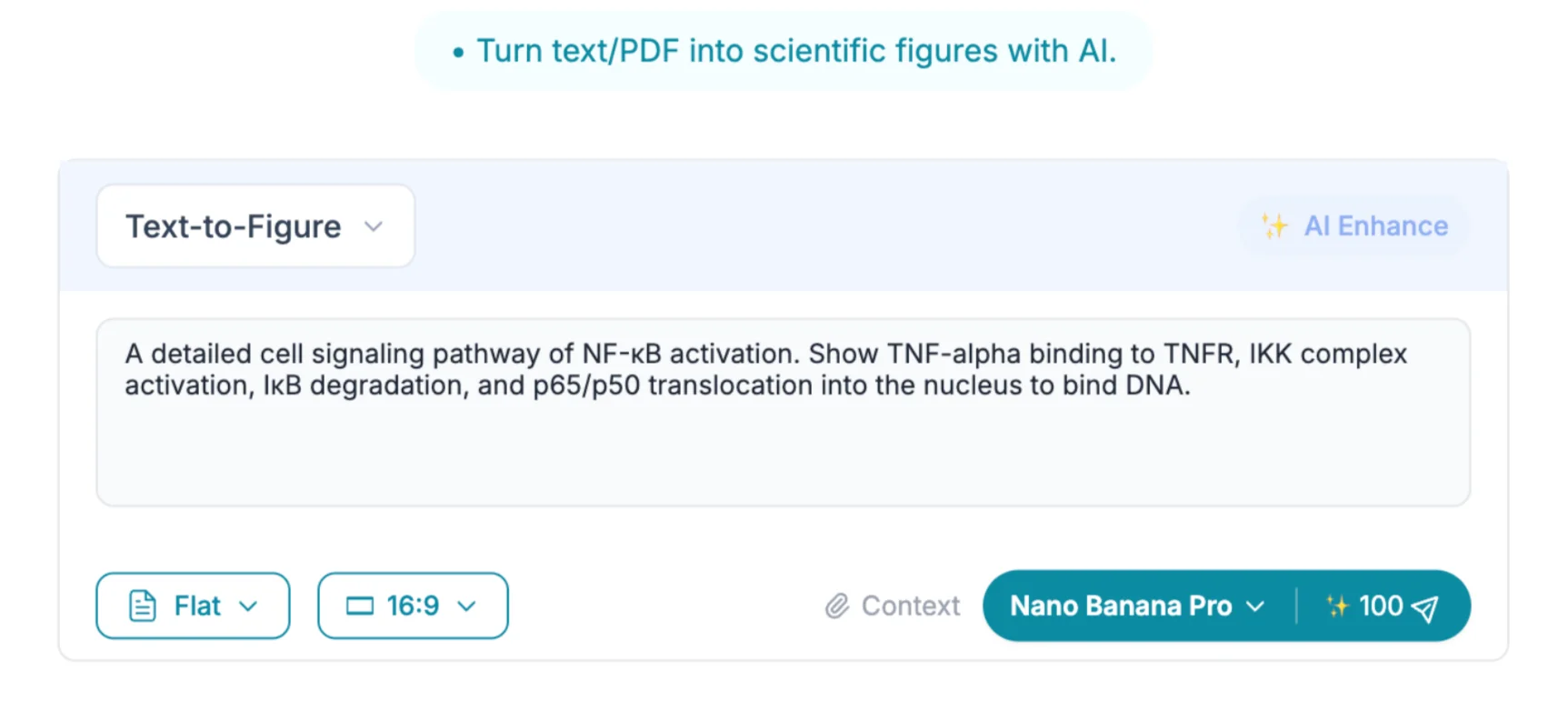
Task: Click the Context attachment label
Action: pyautogui.click(x=910, y=606)
